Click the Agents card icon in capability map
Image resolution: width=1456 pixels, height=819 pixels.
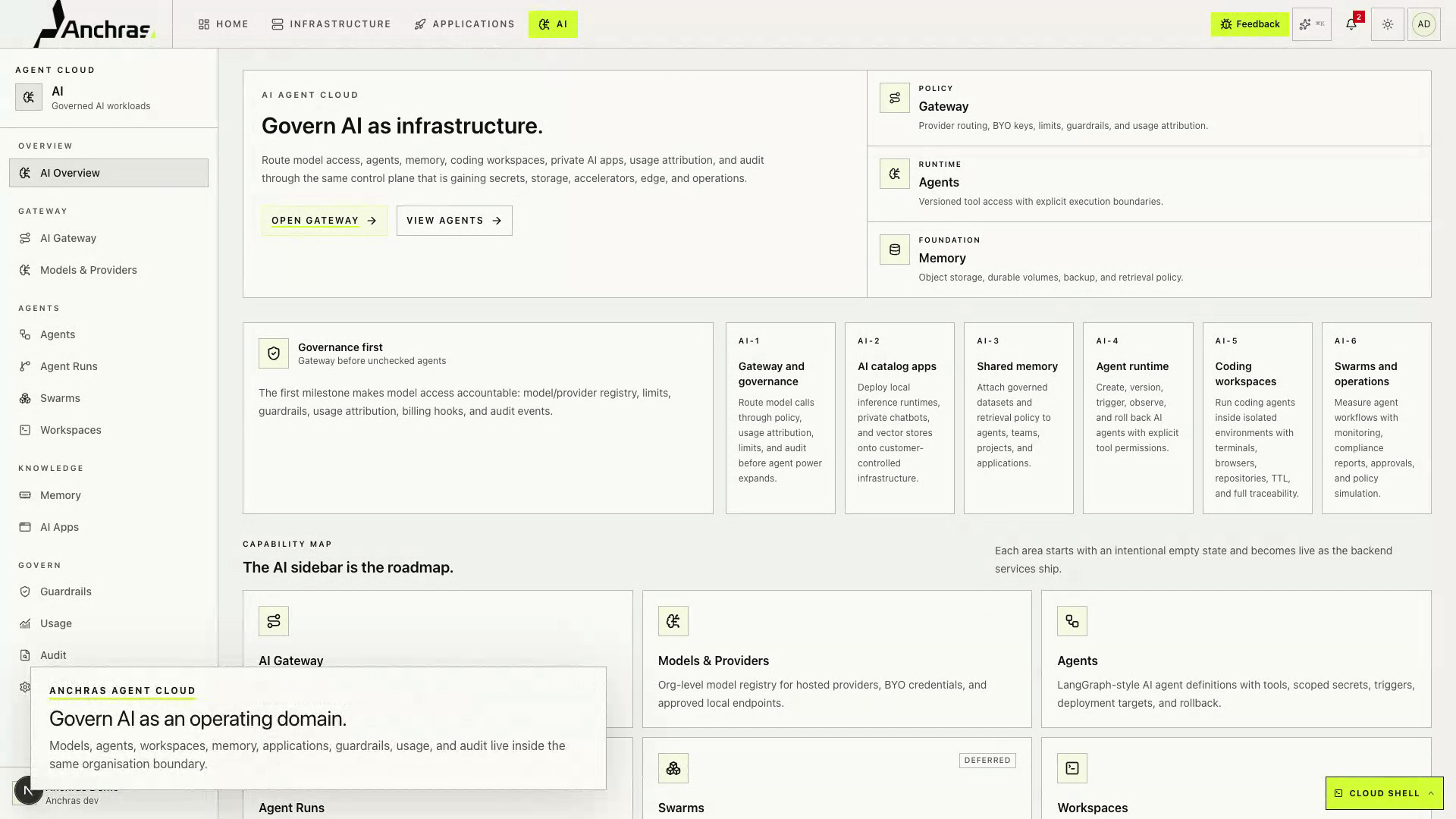tap(1072, 621)
